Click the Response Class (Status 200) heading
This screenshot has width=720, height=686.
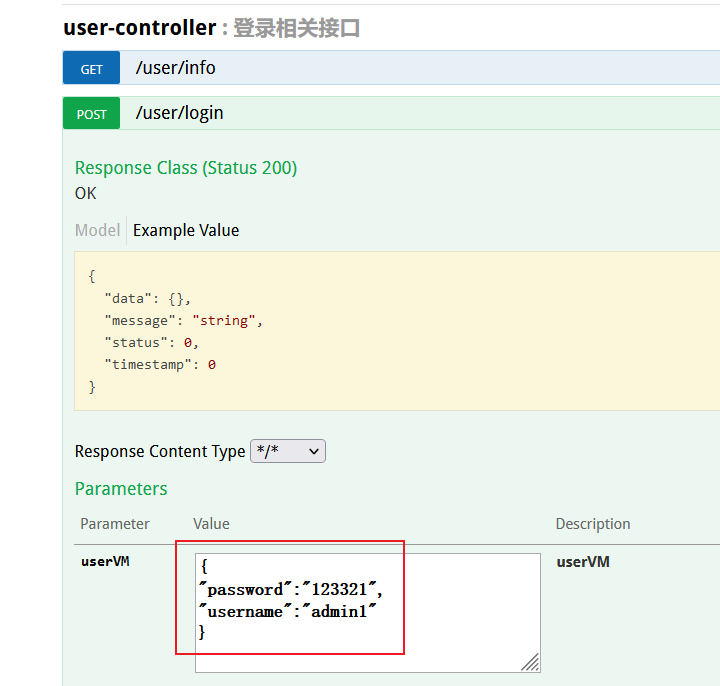[x=186, y=168]
